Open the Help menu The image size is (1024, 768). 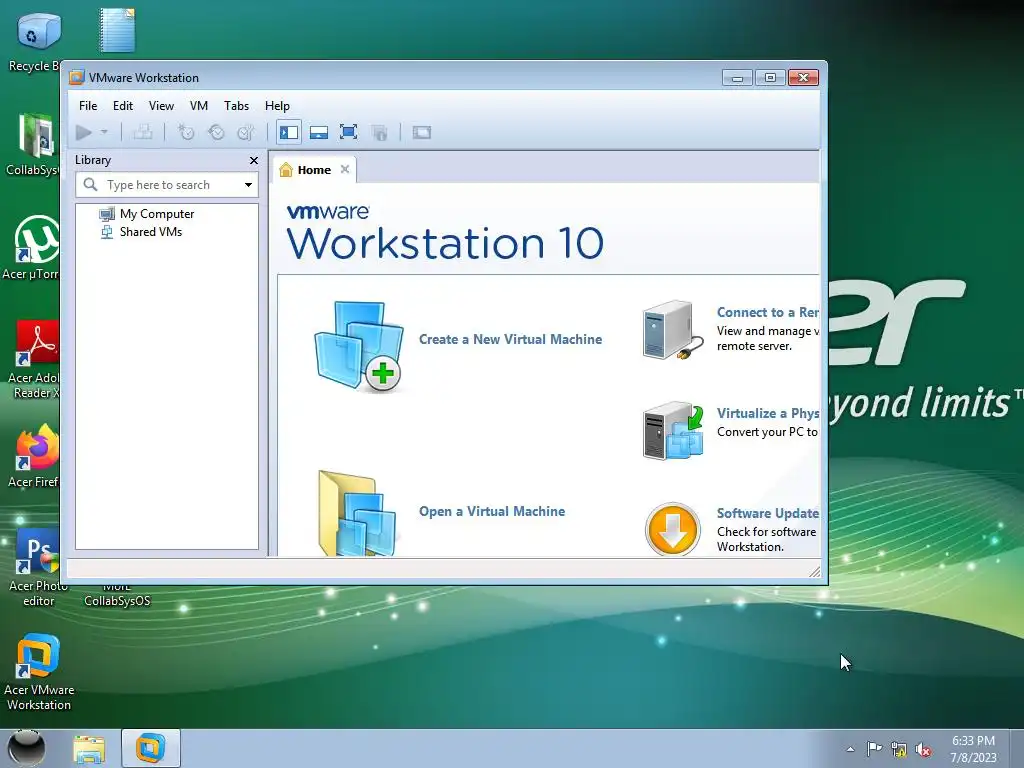(x=277, y=106)
